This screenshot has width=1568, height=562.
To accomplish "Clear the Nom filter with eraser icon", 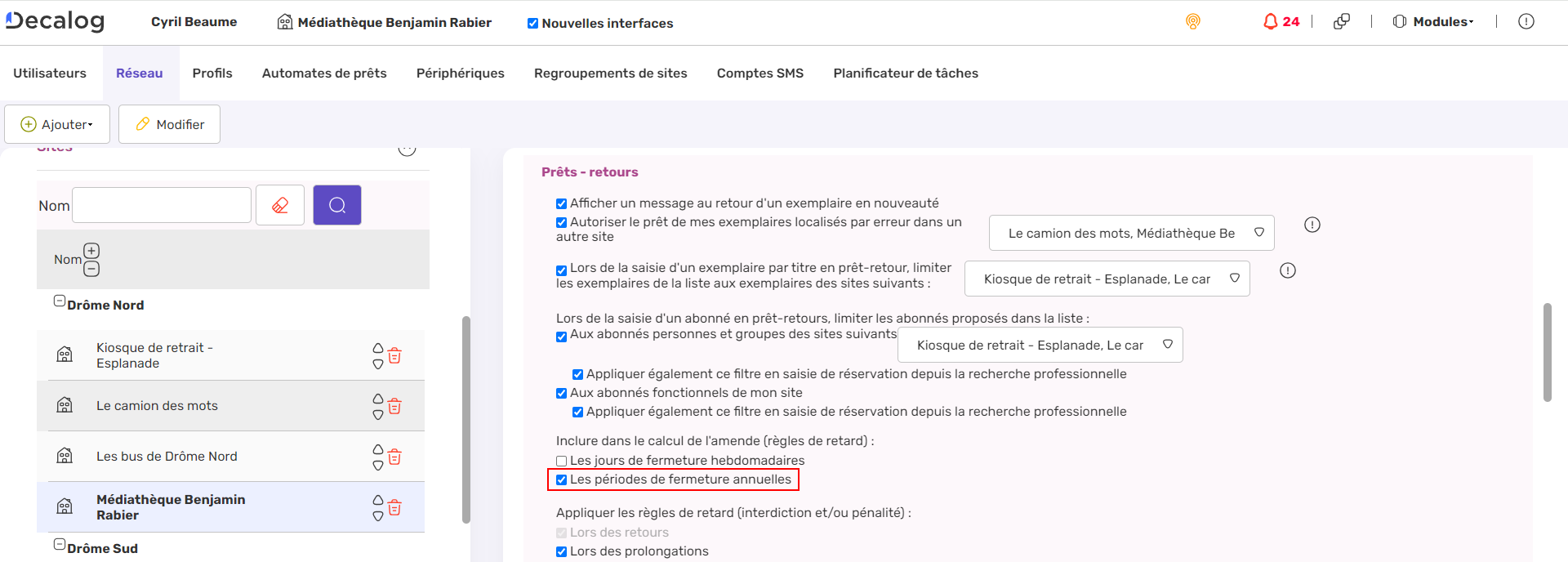I will tap(280, 205).
